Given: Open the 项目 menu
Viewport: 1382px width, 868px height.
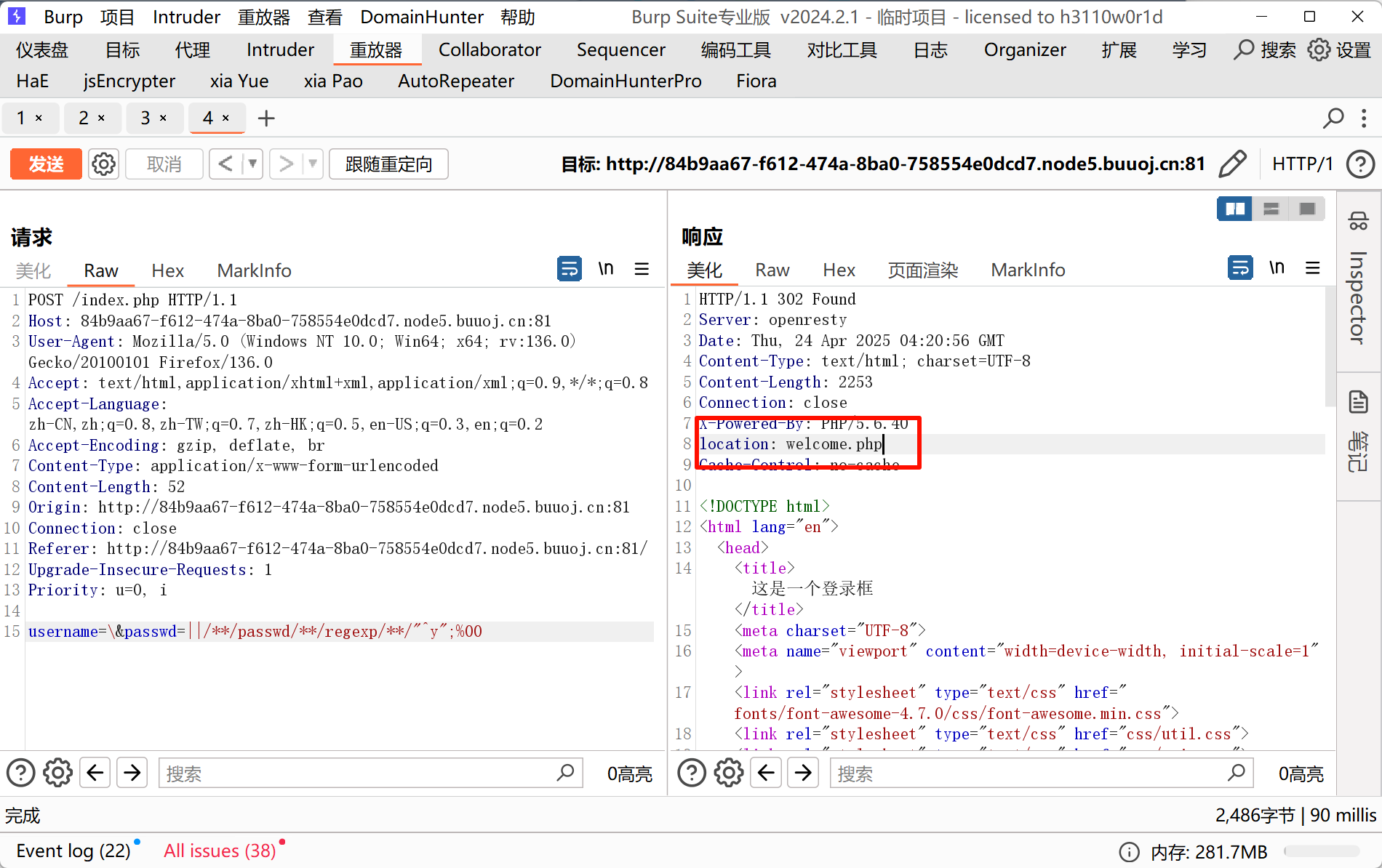Looking at the screenshot, I should click(x=117, y=17).
